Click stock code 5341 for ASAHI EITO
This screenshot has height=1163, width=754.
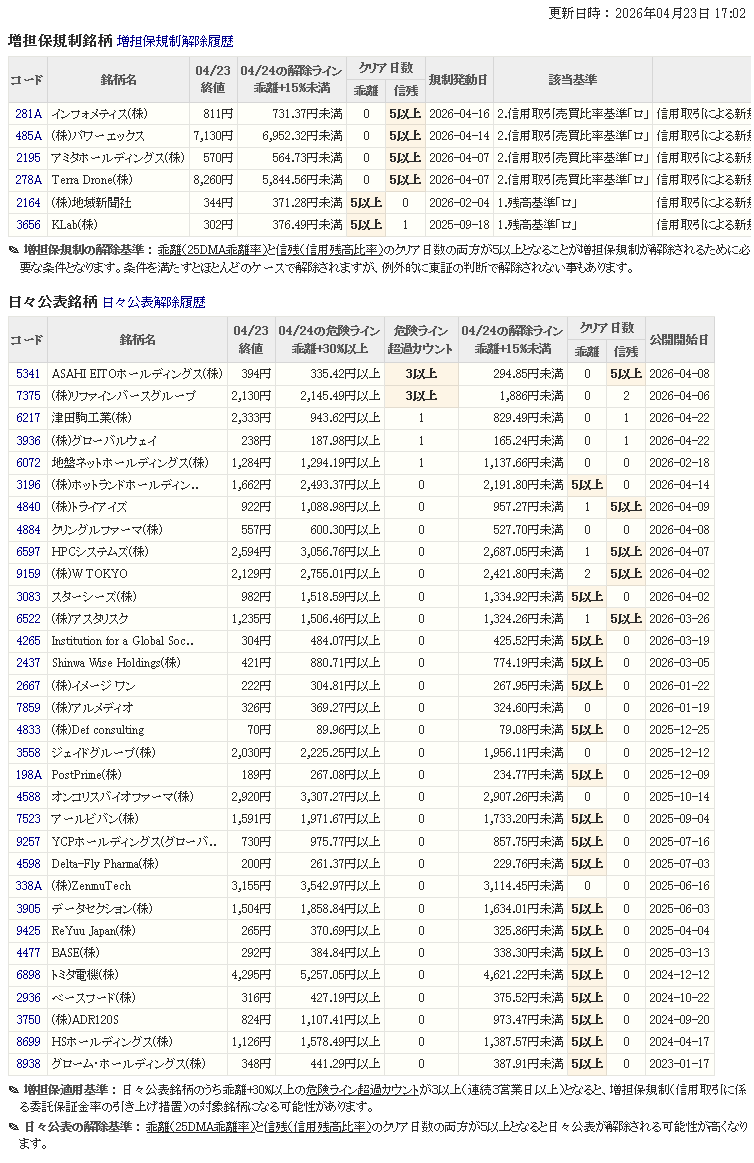[x=28, y=374]
